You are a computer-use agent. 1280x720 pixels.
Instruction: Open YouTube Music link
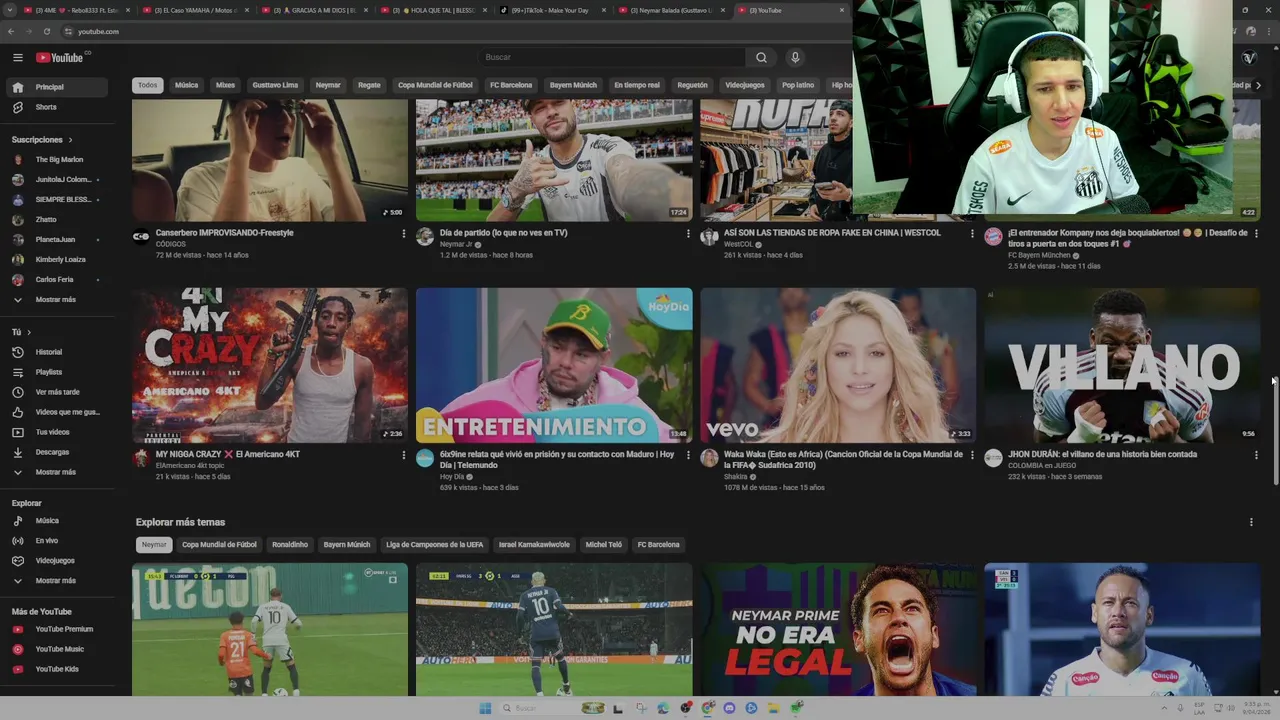coord(58,649)
